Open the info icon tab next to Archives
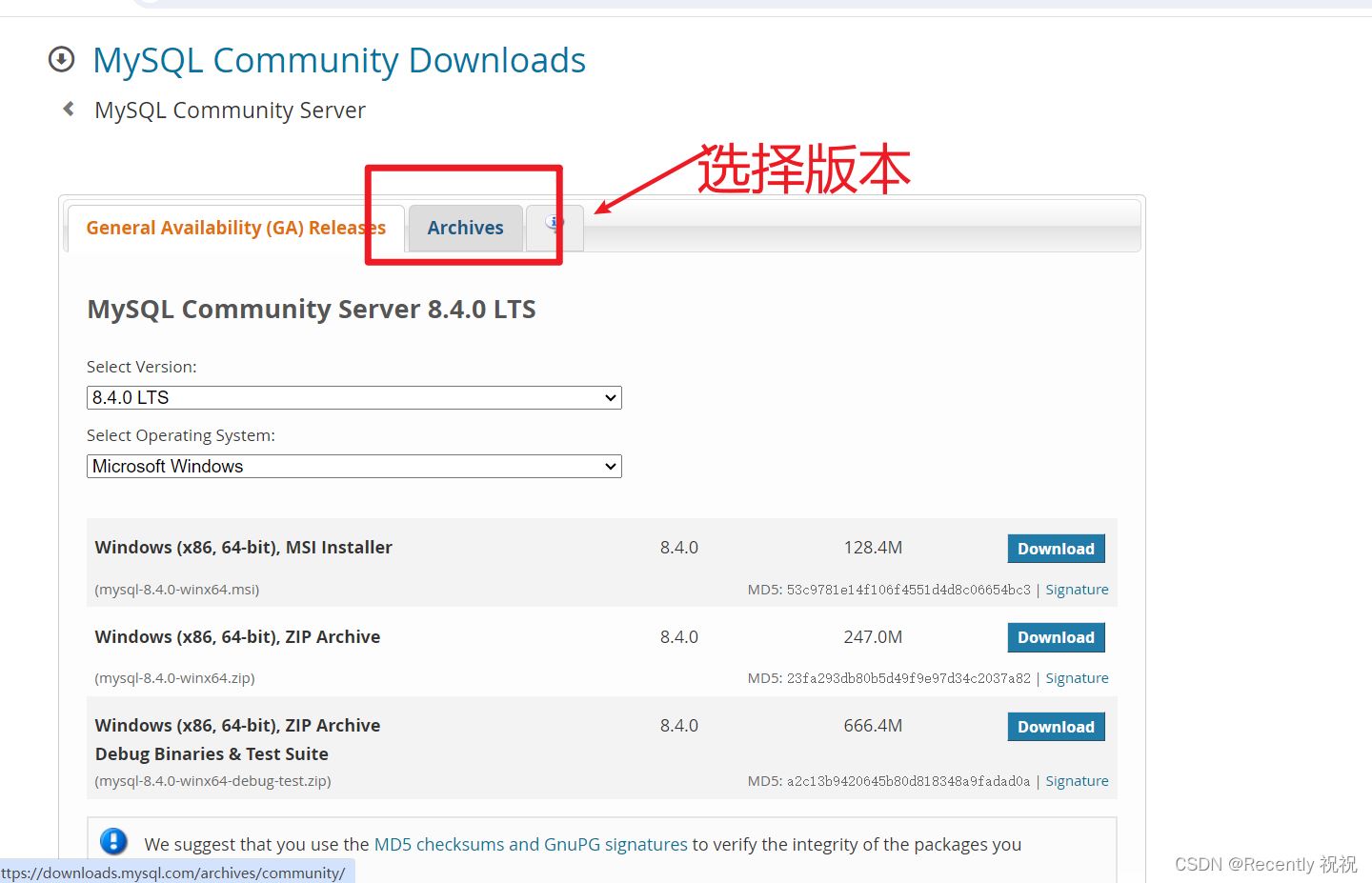This screenshot has height=883, width=1372. coord(555,228)
